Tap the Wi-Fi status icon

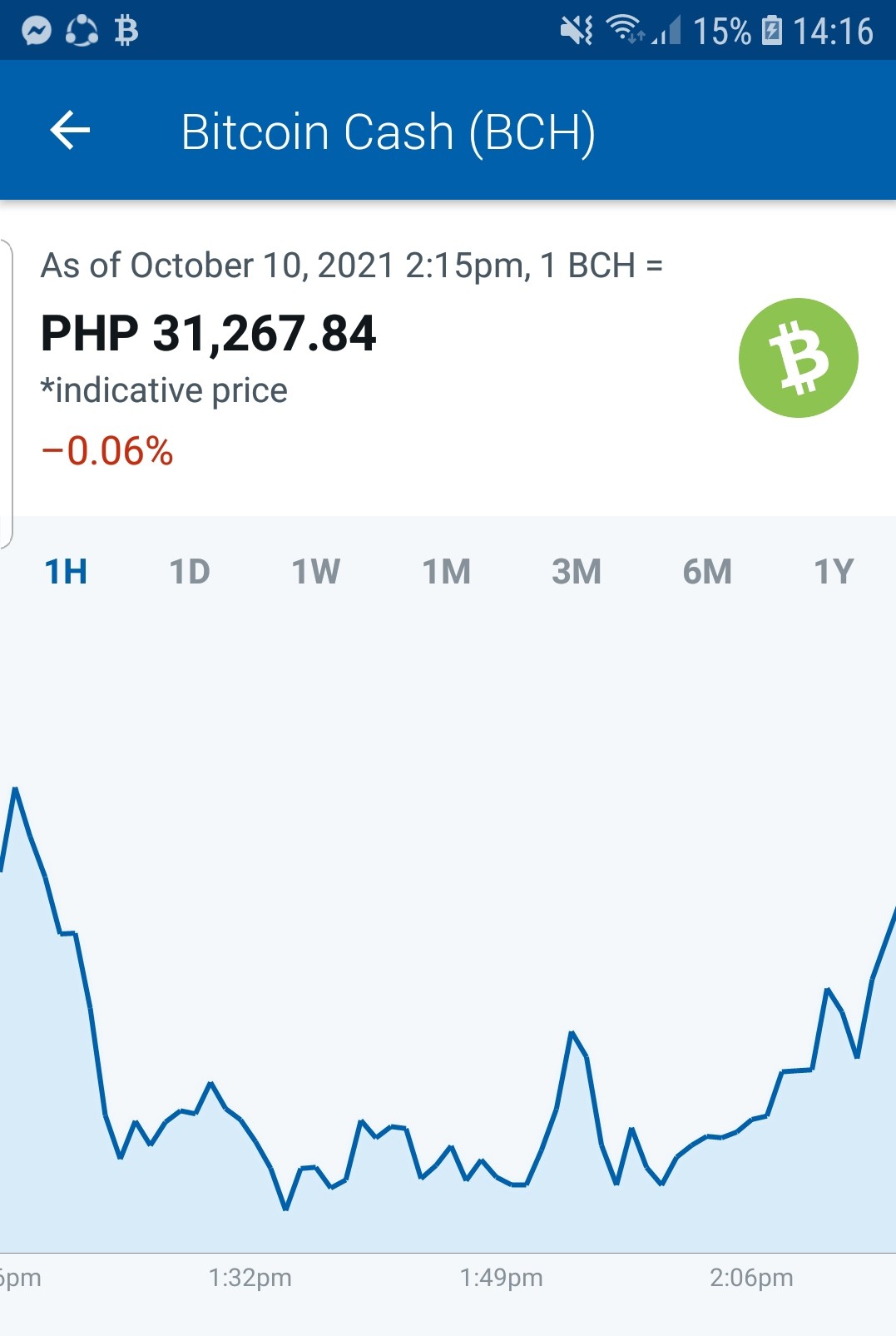(x=624, y=30)
